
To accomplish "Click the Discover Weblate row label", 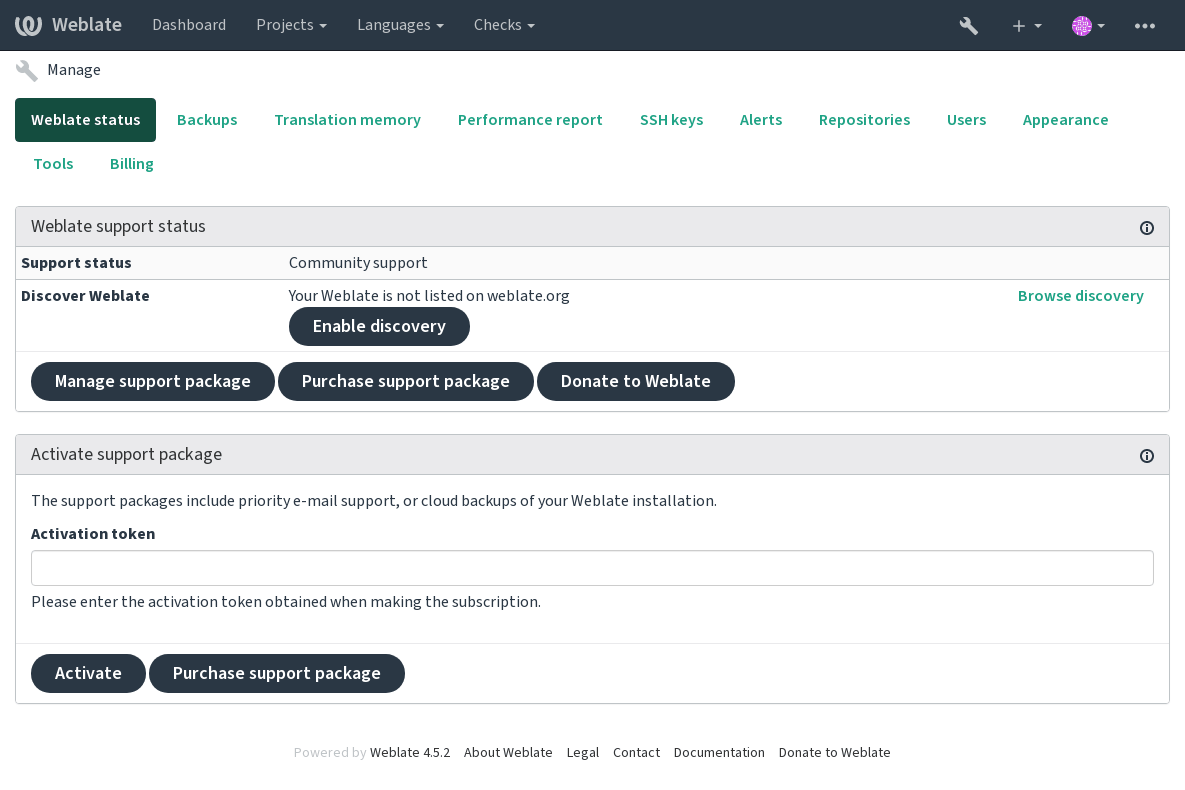I will [85, 296].
